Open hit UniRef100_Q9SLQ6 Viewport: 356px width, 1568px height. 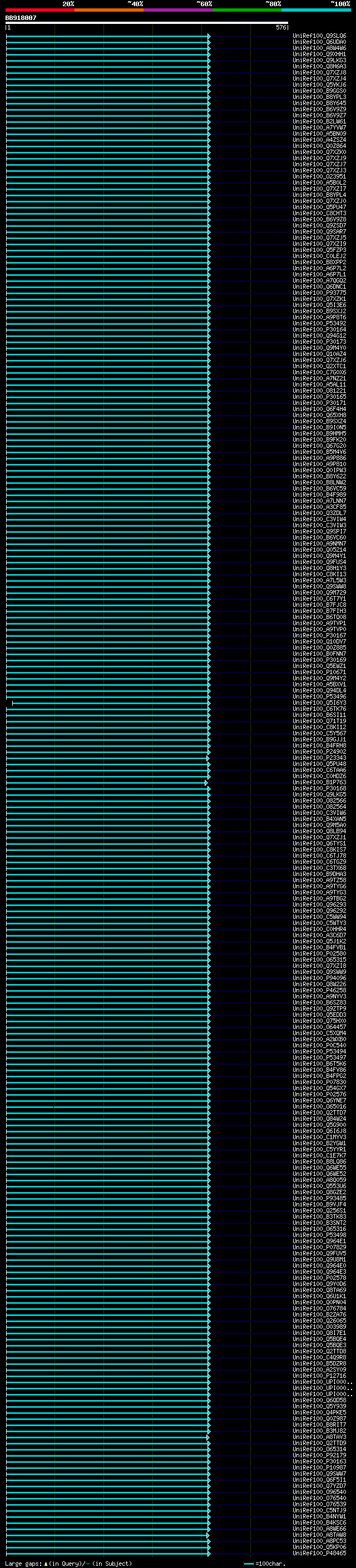pyautogui.click(x=319, y=36)
